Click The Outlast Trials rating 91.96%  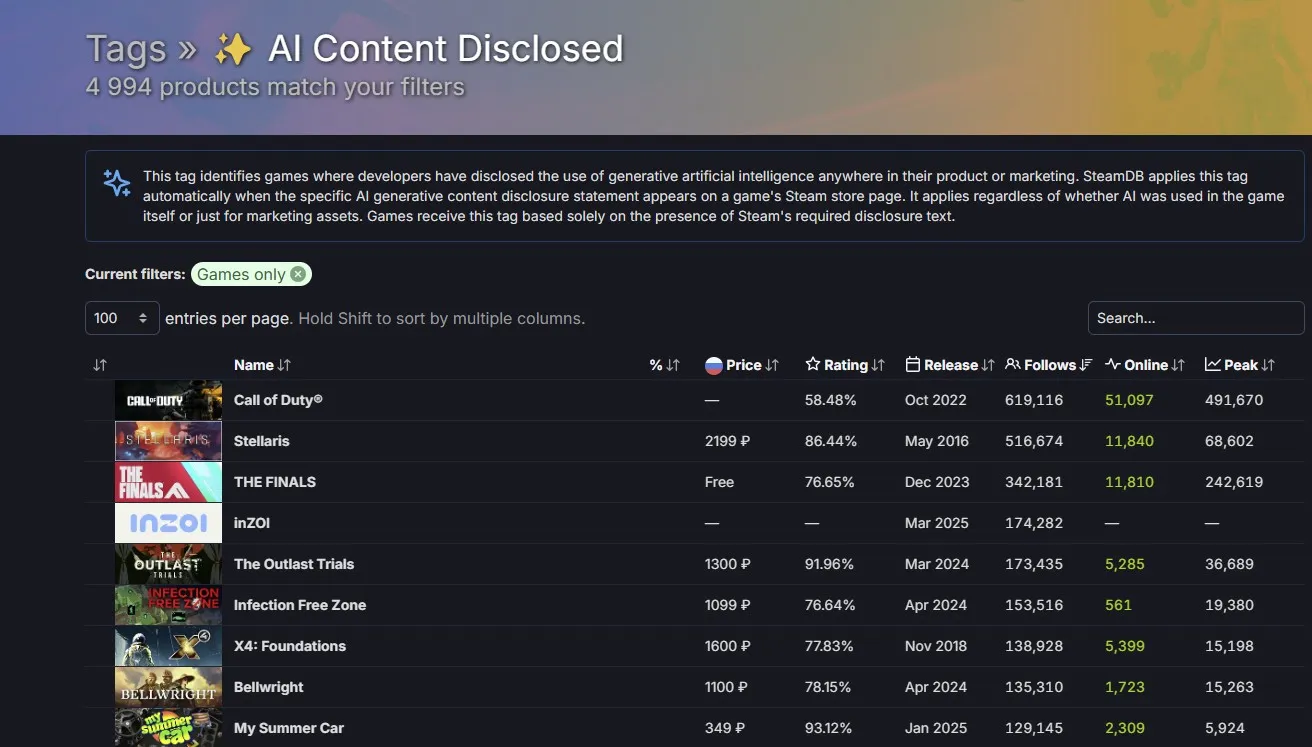[830, 564]
